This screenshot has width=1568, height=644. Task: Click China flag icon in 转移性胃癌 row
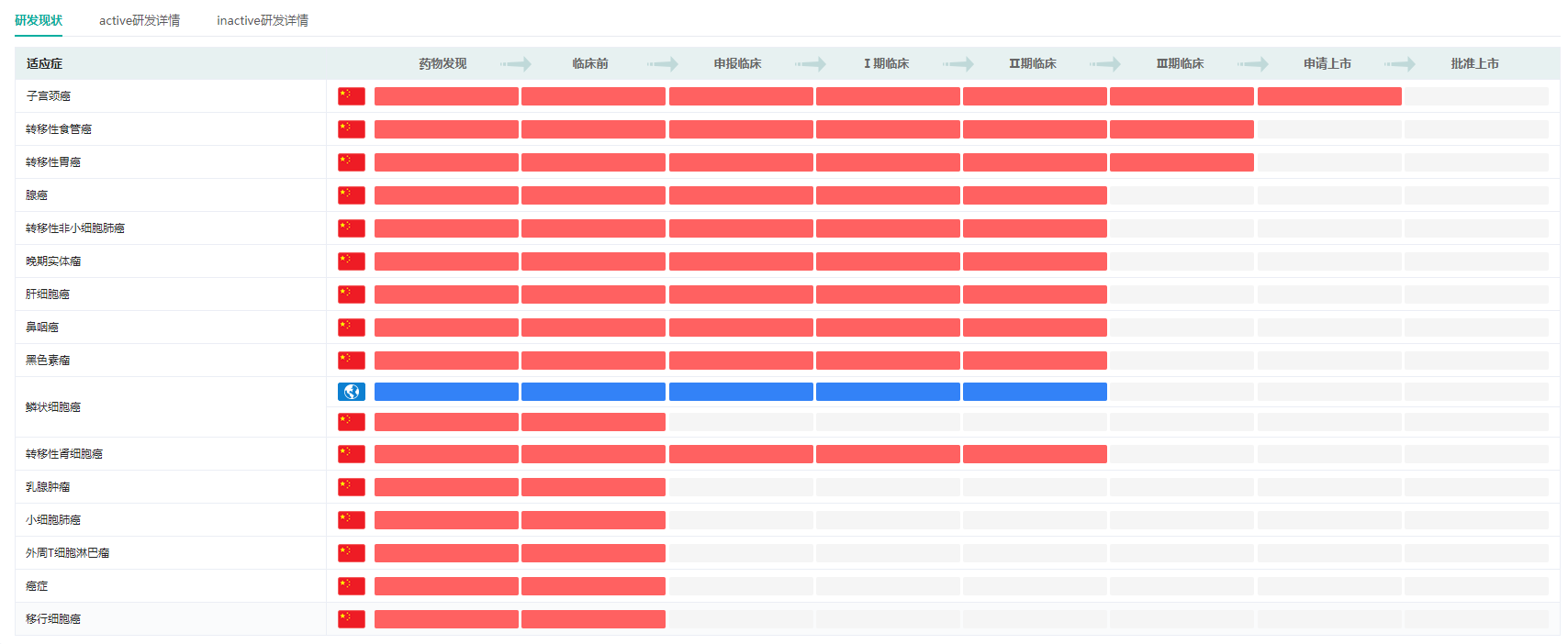point(352,162)
